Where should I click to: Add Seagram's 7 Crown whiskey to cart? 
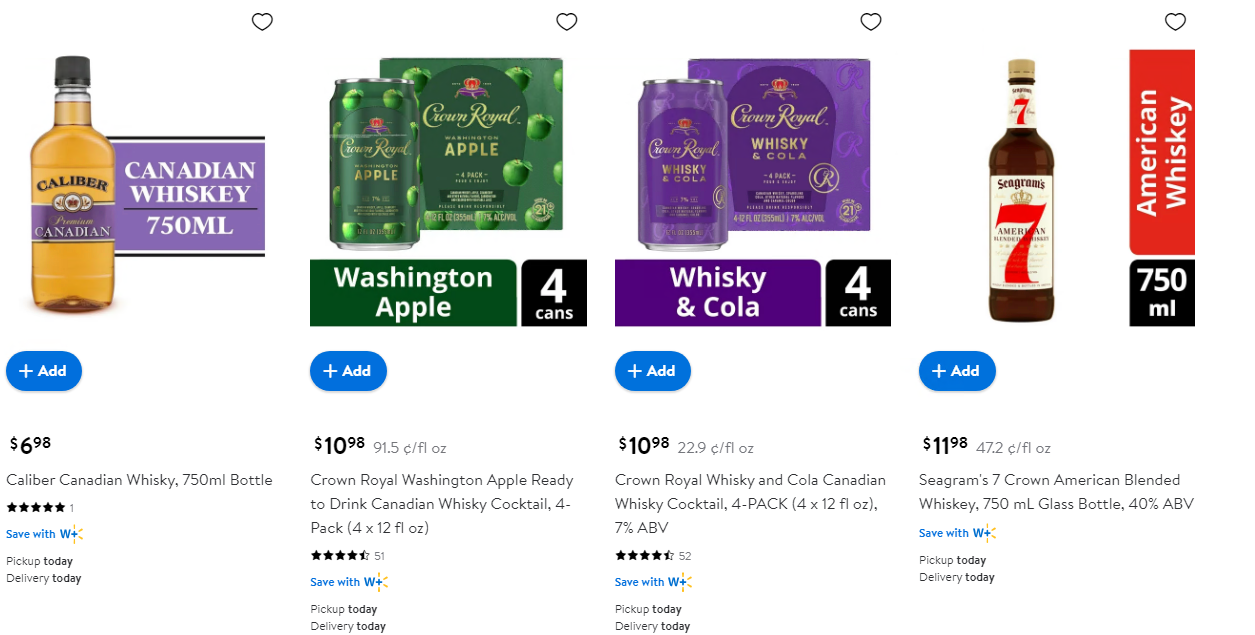[x=957, y=371]
